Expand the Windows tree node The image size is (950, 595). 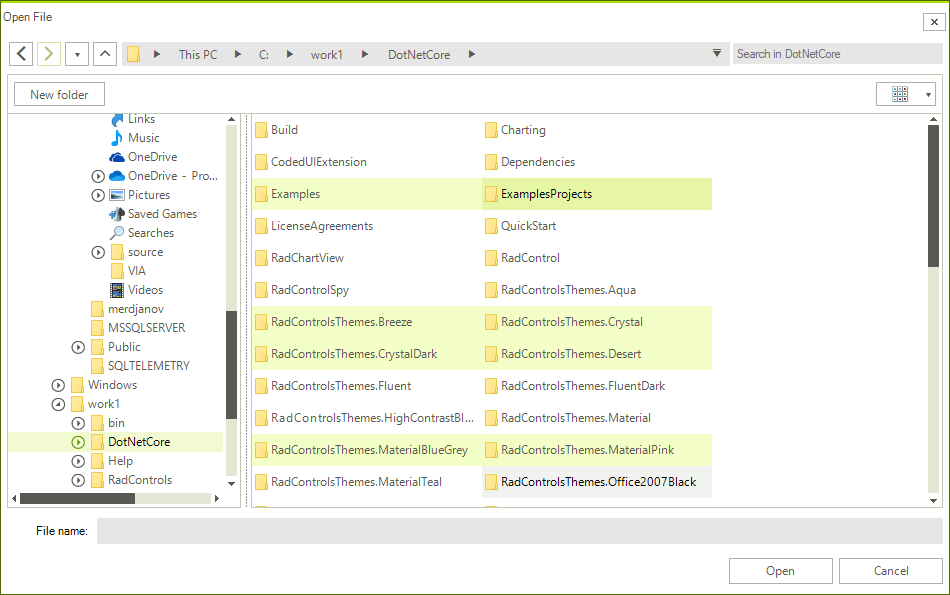pos(58,384)
